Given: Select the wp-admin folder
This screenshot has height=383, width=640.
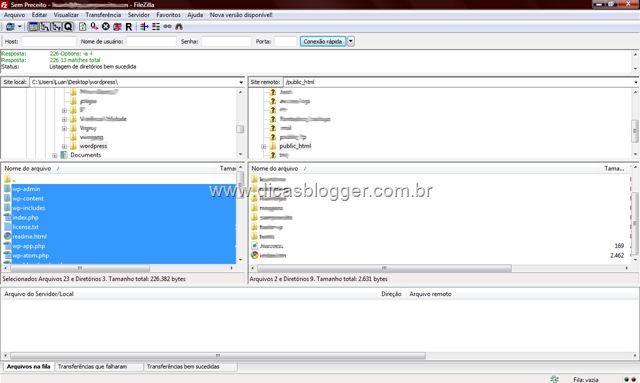Looking at the screenshot, I should click(26, 189).
